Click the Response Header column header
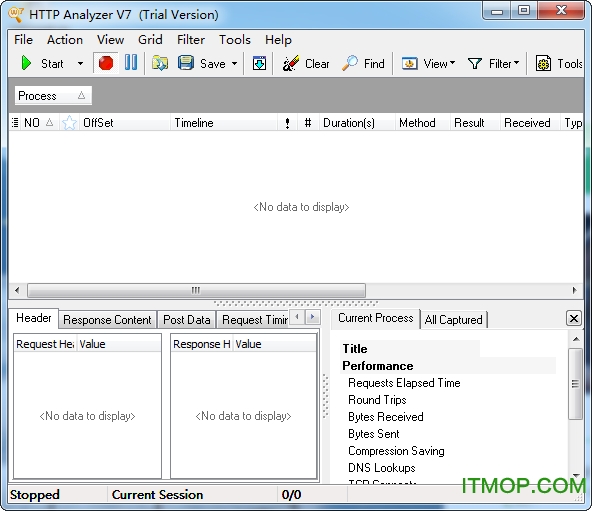This screenshot has width=592, height=511. click(202, 344)
